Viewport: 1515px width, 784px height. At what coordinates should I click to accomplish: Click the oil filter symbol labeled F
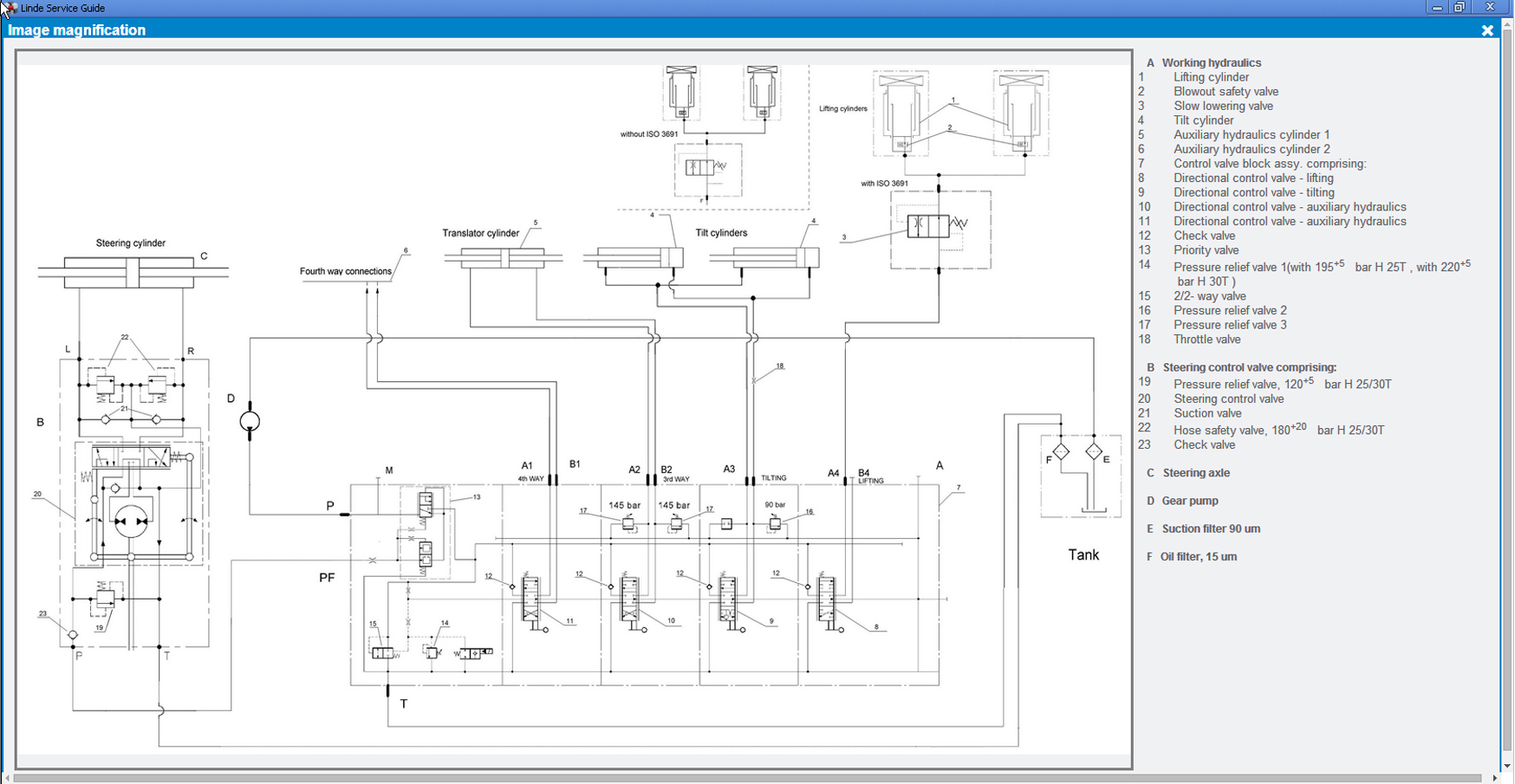tap(1062, 451)
